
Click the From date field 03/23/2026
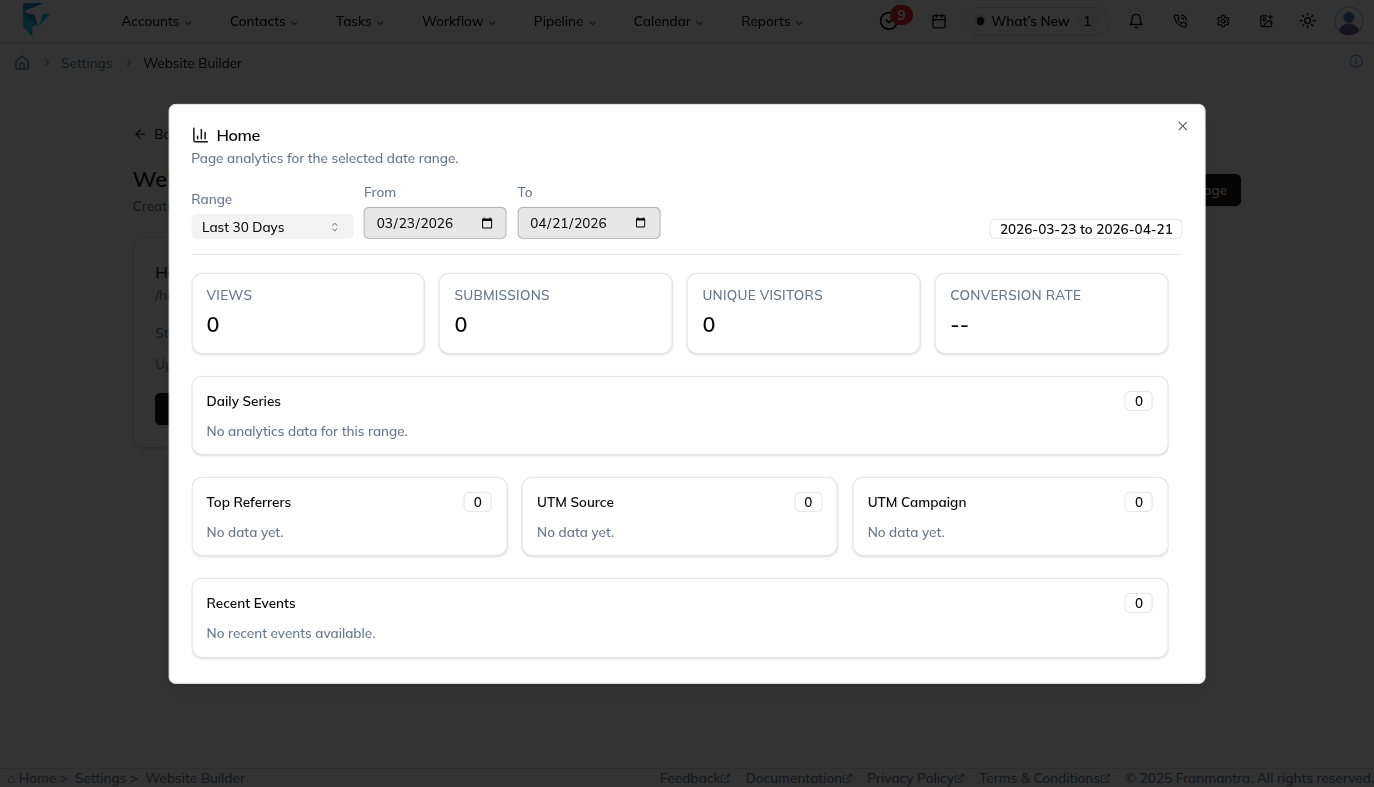coord(435,223)
